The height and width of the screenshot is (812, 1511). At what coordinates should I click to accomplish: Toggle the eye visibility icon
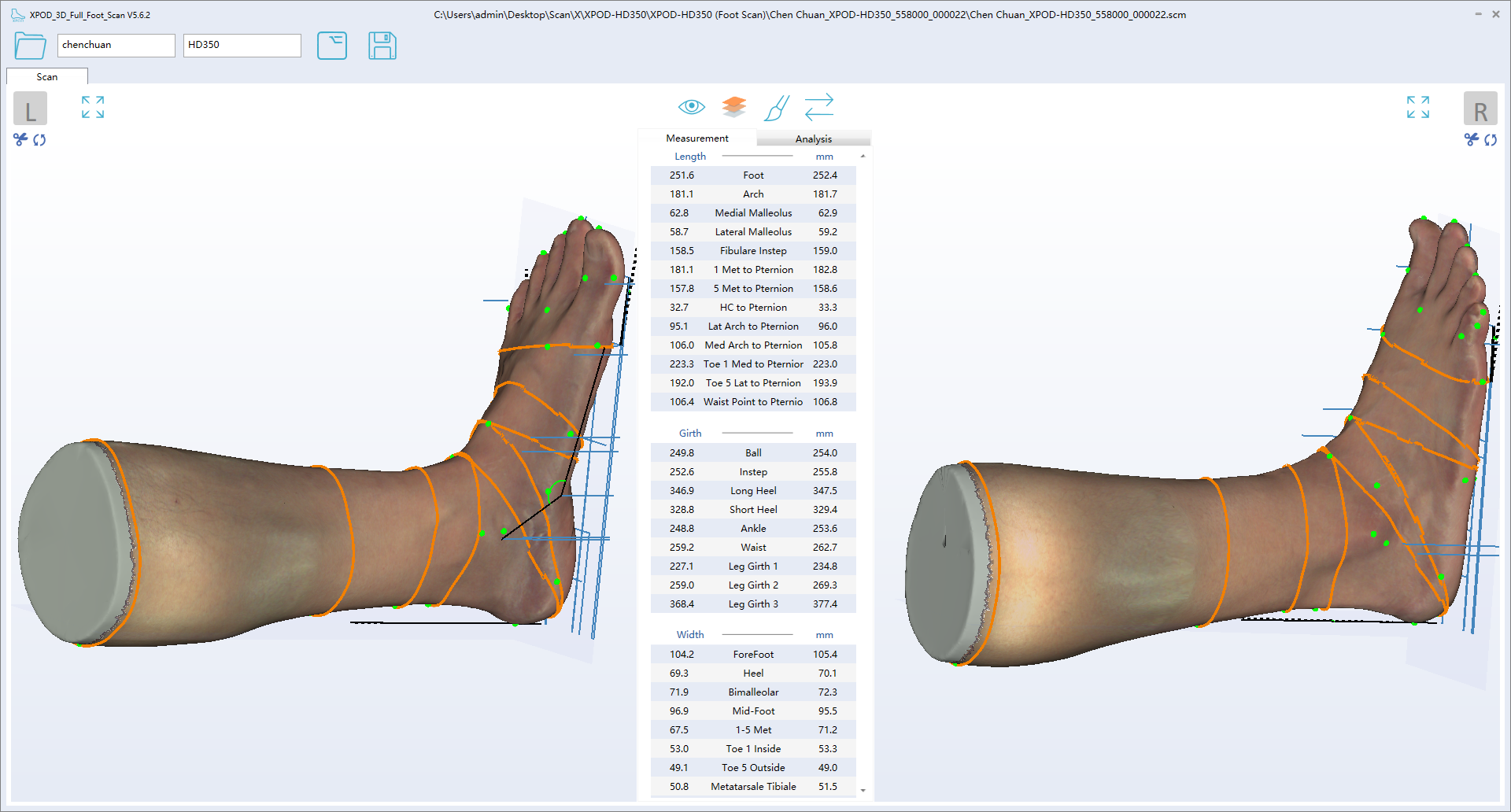coord(692,106)
